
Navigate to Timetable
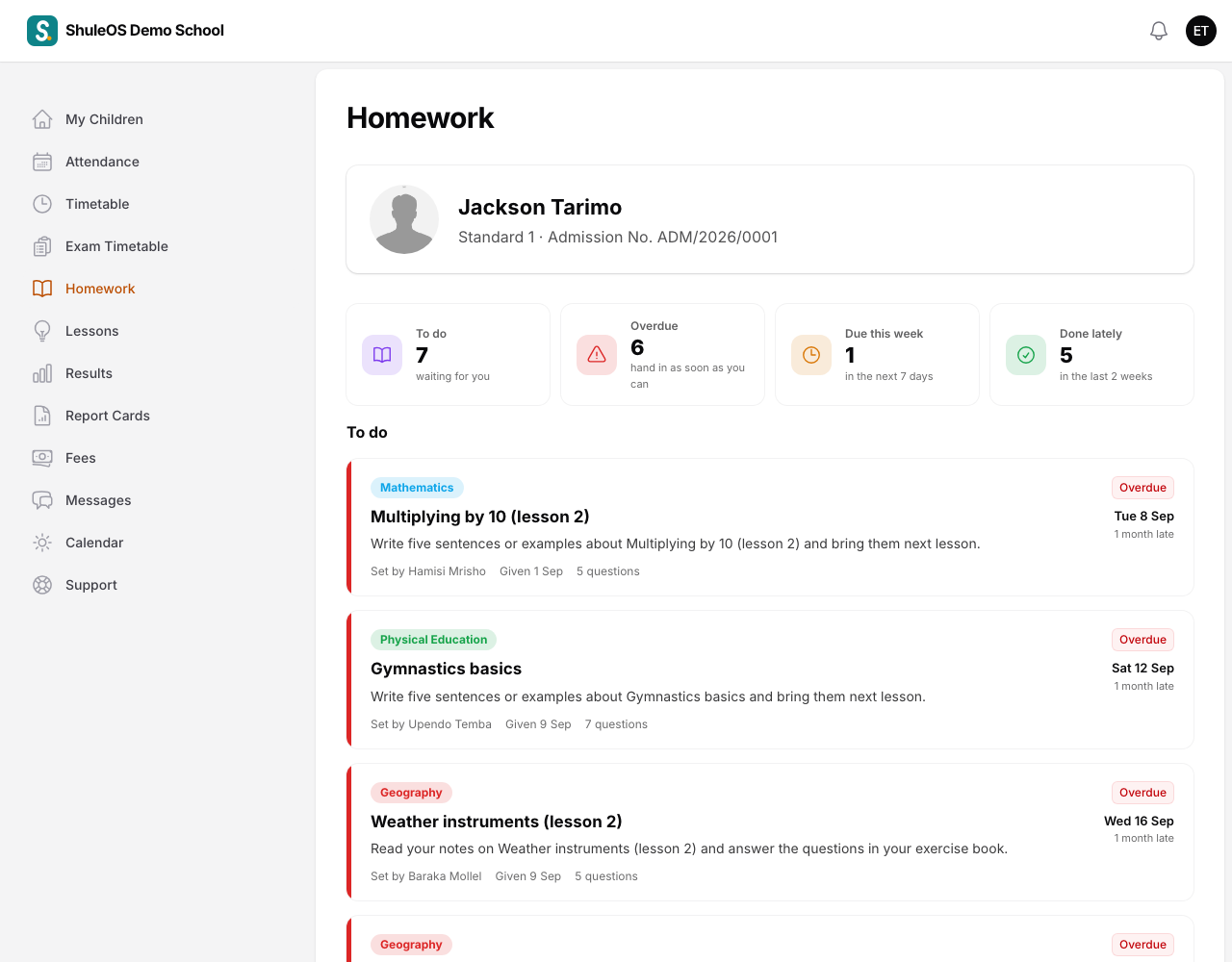tap(97, 204)
